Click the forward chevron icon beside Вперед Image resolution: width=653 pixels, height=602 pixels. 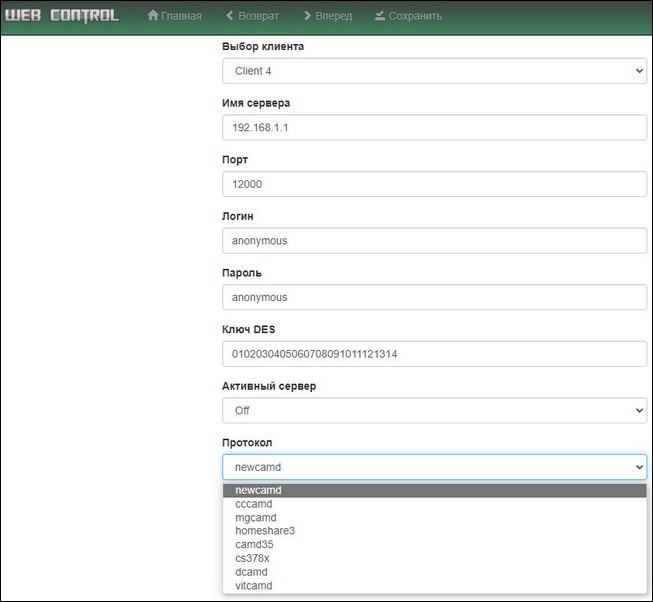307,15
